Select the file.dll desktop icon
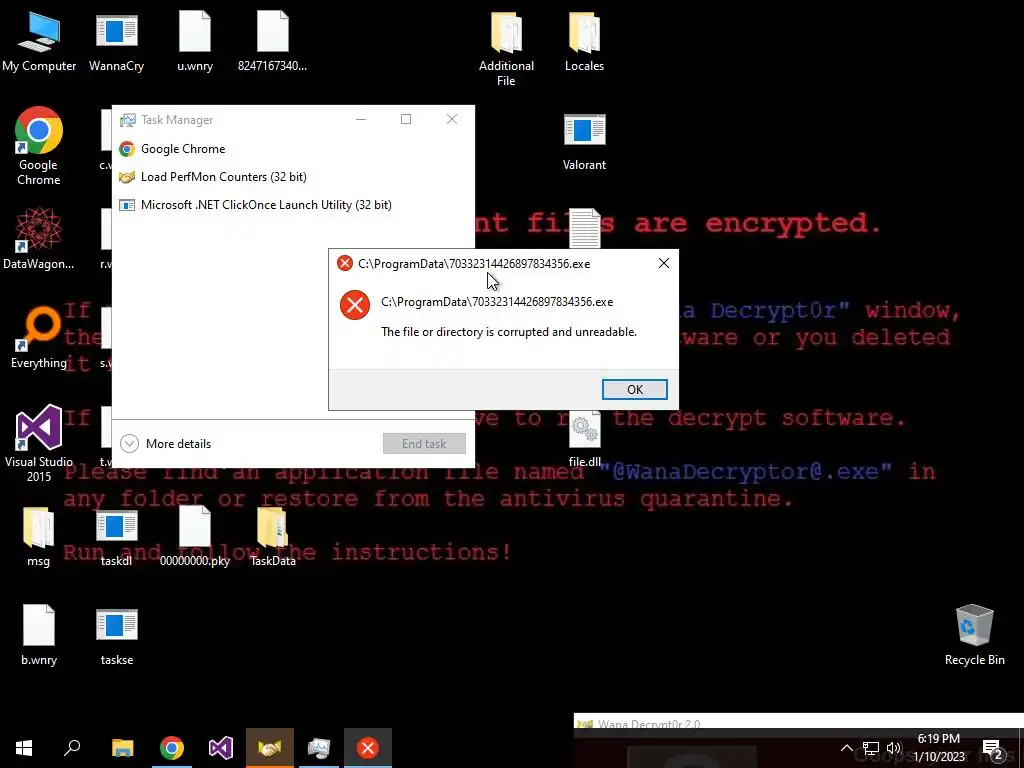Screen dimensions: 1024x768 pyautogui.click(x=584, y=439)
